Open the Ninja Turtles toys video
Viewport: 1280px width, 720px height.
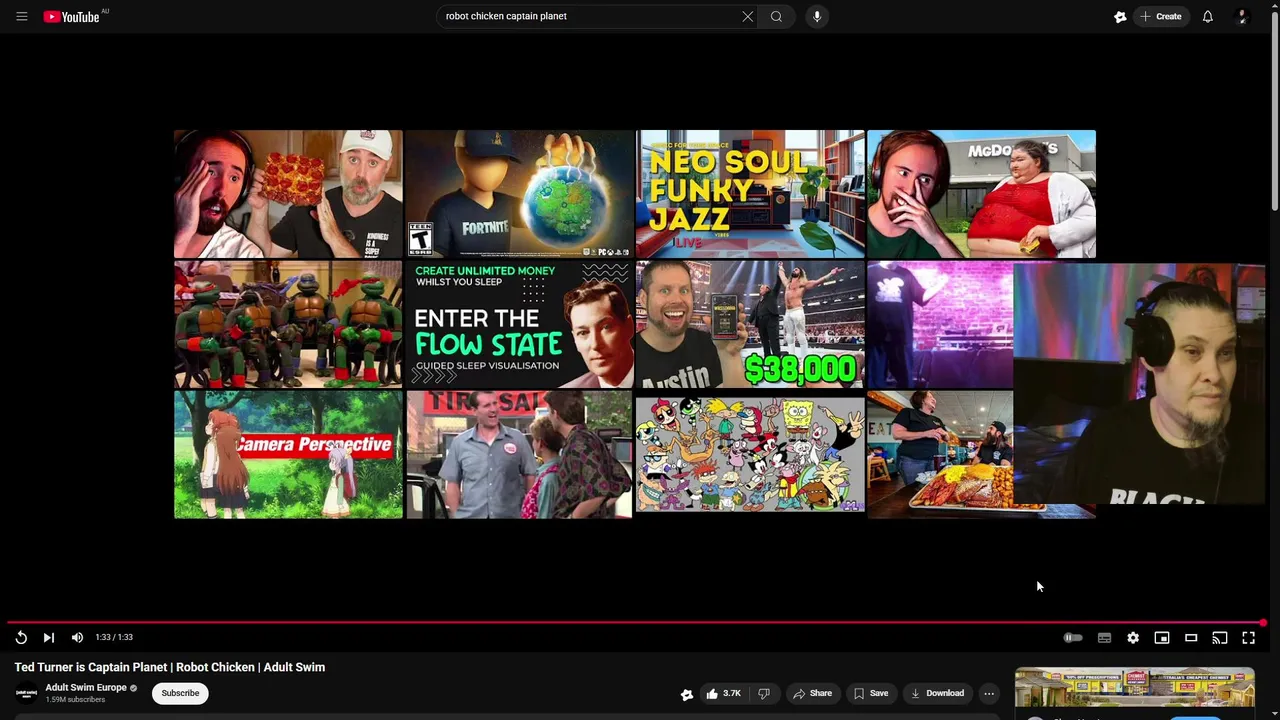pyautogui.click(x=288, y=324)
